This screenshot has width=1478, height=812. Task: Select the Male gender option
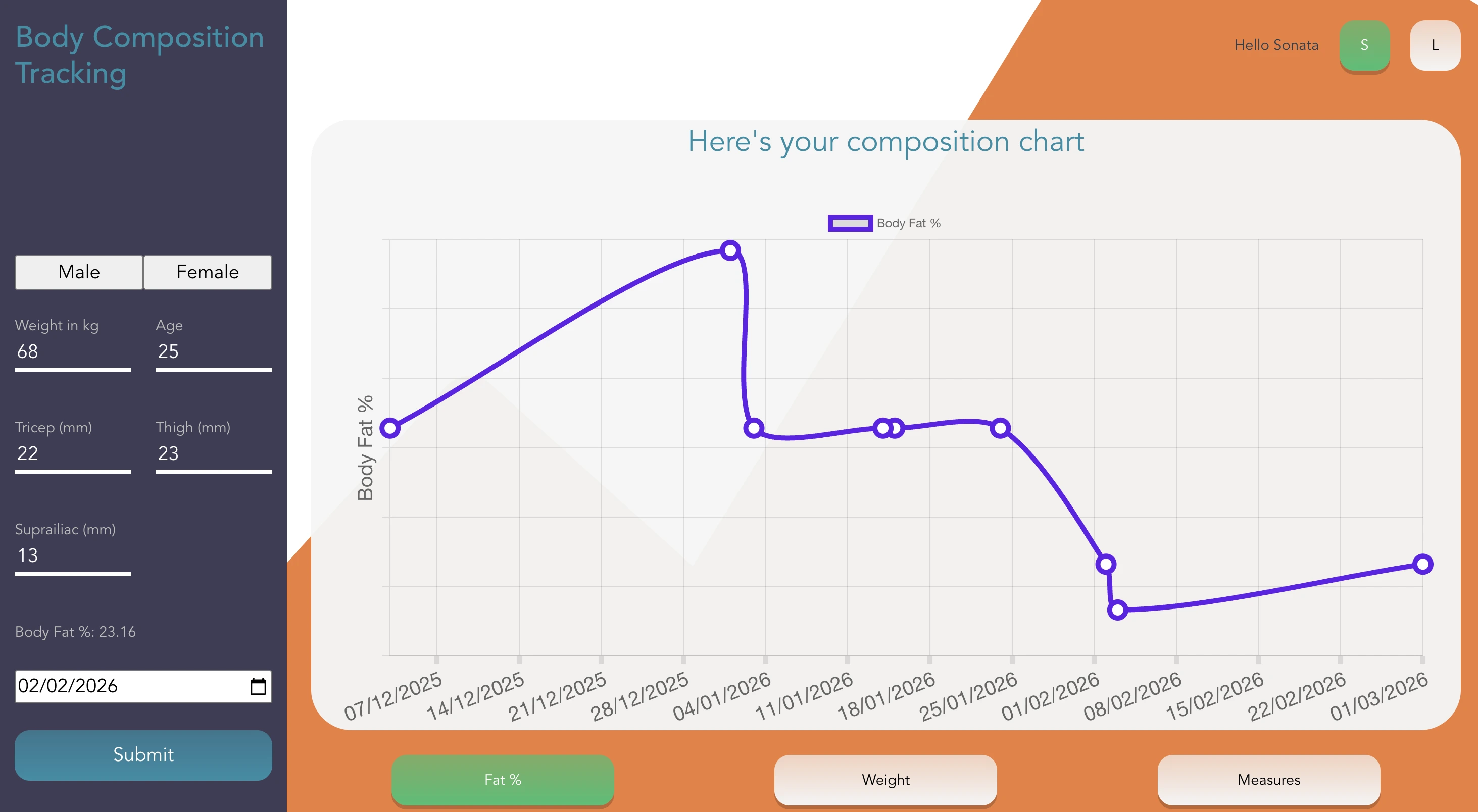pyautogui.click(x=79, y=272)
